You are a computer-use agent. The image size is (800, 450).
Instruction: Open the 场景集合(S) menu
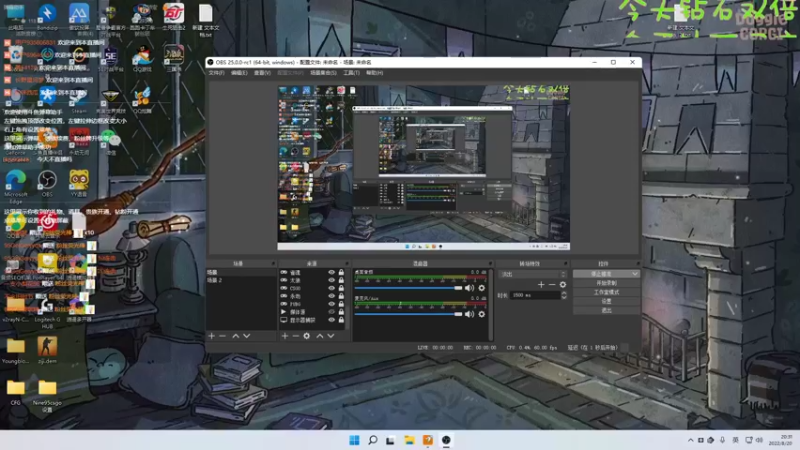click(x=323, y=73)
